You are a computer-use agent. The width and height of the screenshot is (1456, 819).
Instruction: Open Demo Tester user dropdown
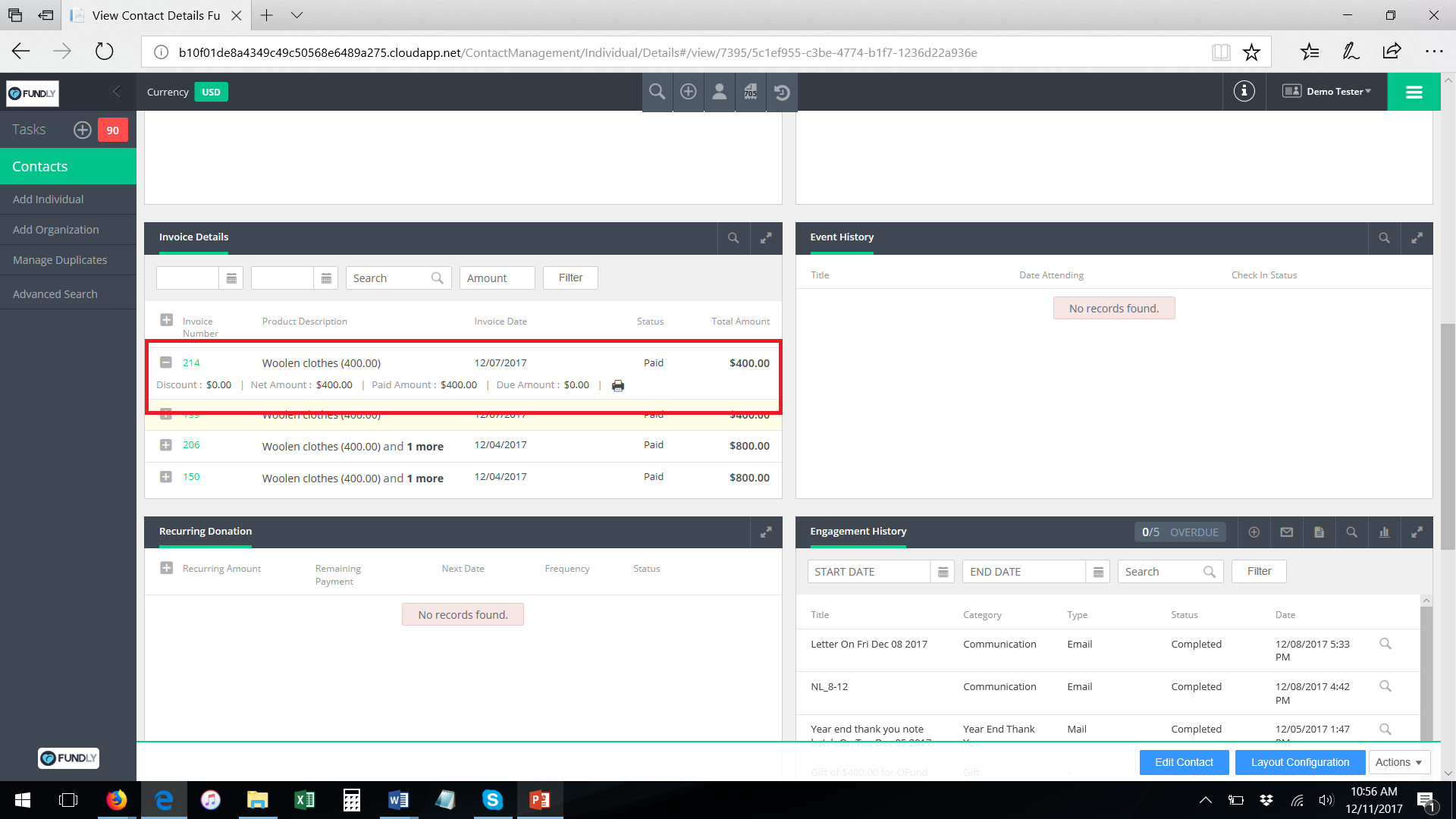tap(1327, 92)
